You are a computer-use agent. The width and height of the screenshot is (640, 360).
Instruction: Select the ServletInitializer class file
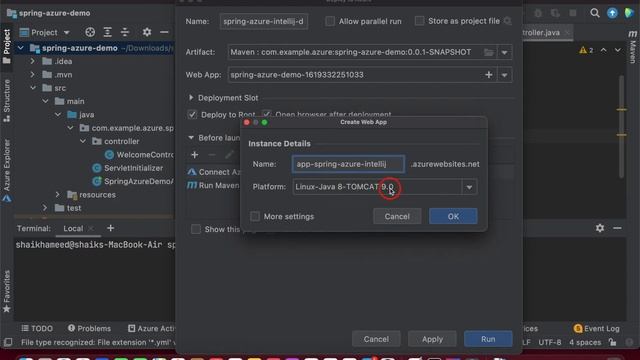coord(128,168)
